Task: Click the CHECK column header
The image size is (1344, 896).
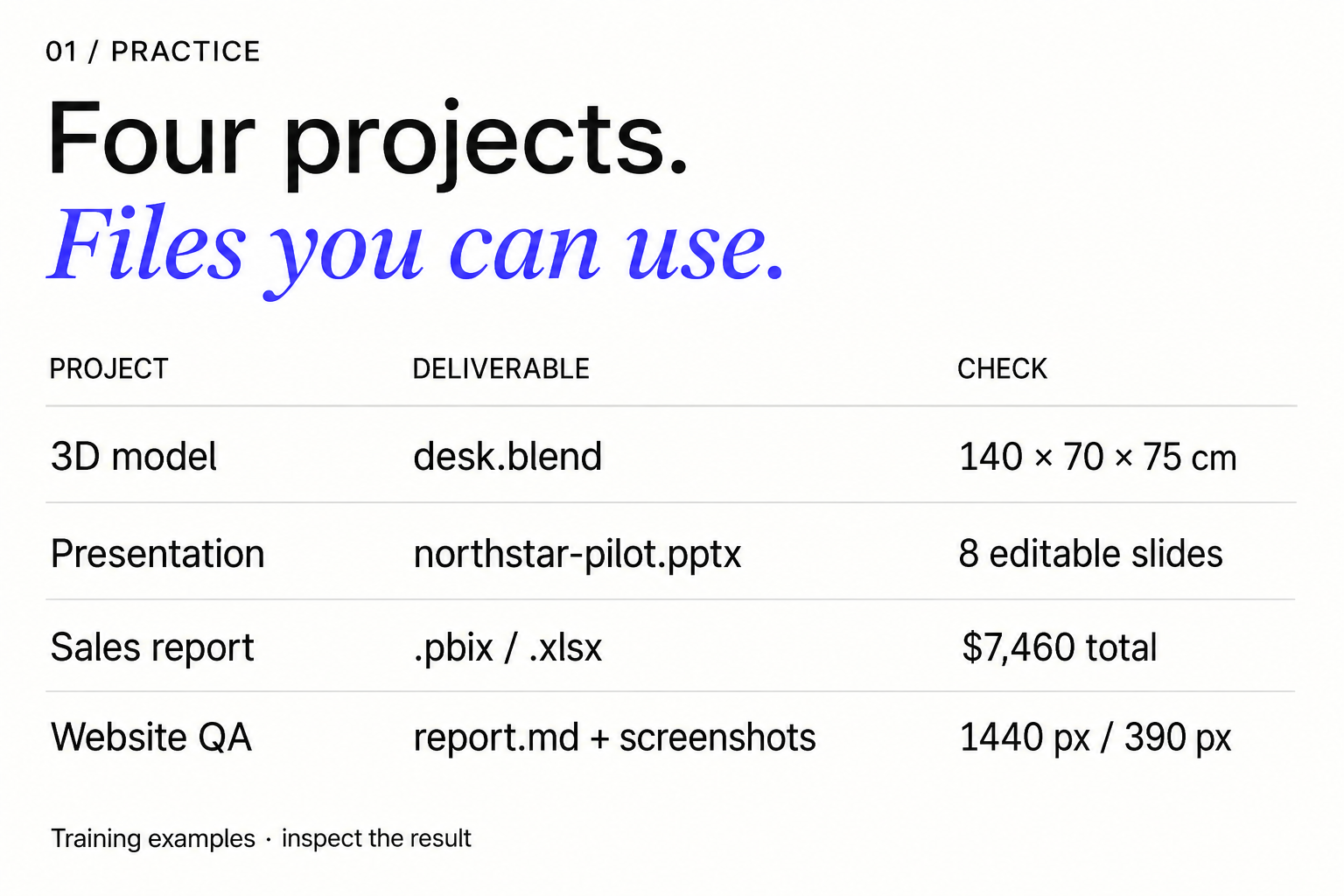Action: pos(1002,369)
